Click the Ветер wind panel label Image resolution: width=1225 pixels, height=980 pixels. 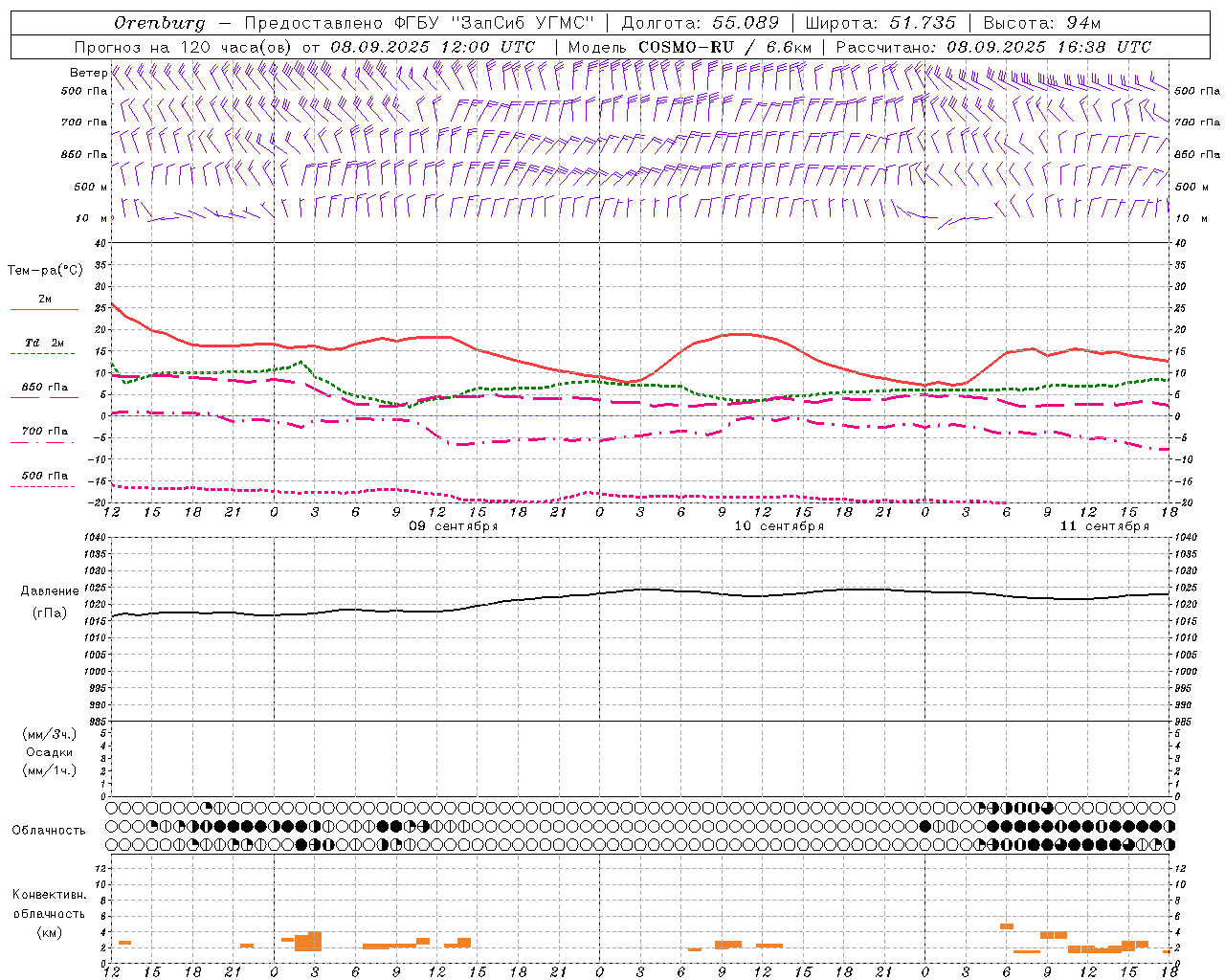(x=88, y=73)
